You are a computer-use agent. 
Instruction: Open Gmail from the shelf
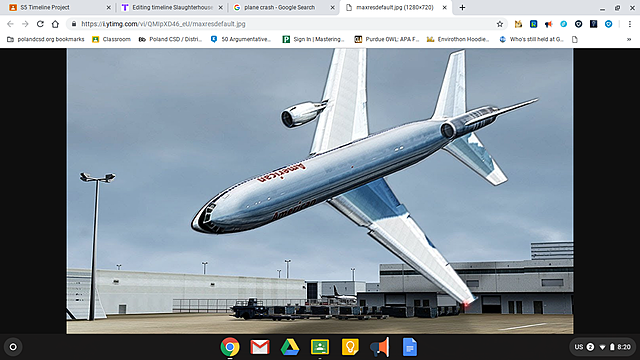[260, 347]
